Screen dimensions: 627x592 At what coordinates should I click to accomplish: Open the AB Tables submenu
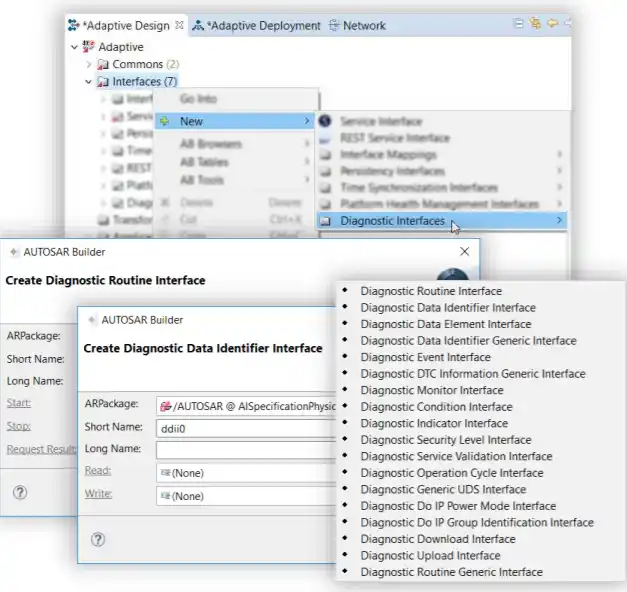[234, 162]
